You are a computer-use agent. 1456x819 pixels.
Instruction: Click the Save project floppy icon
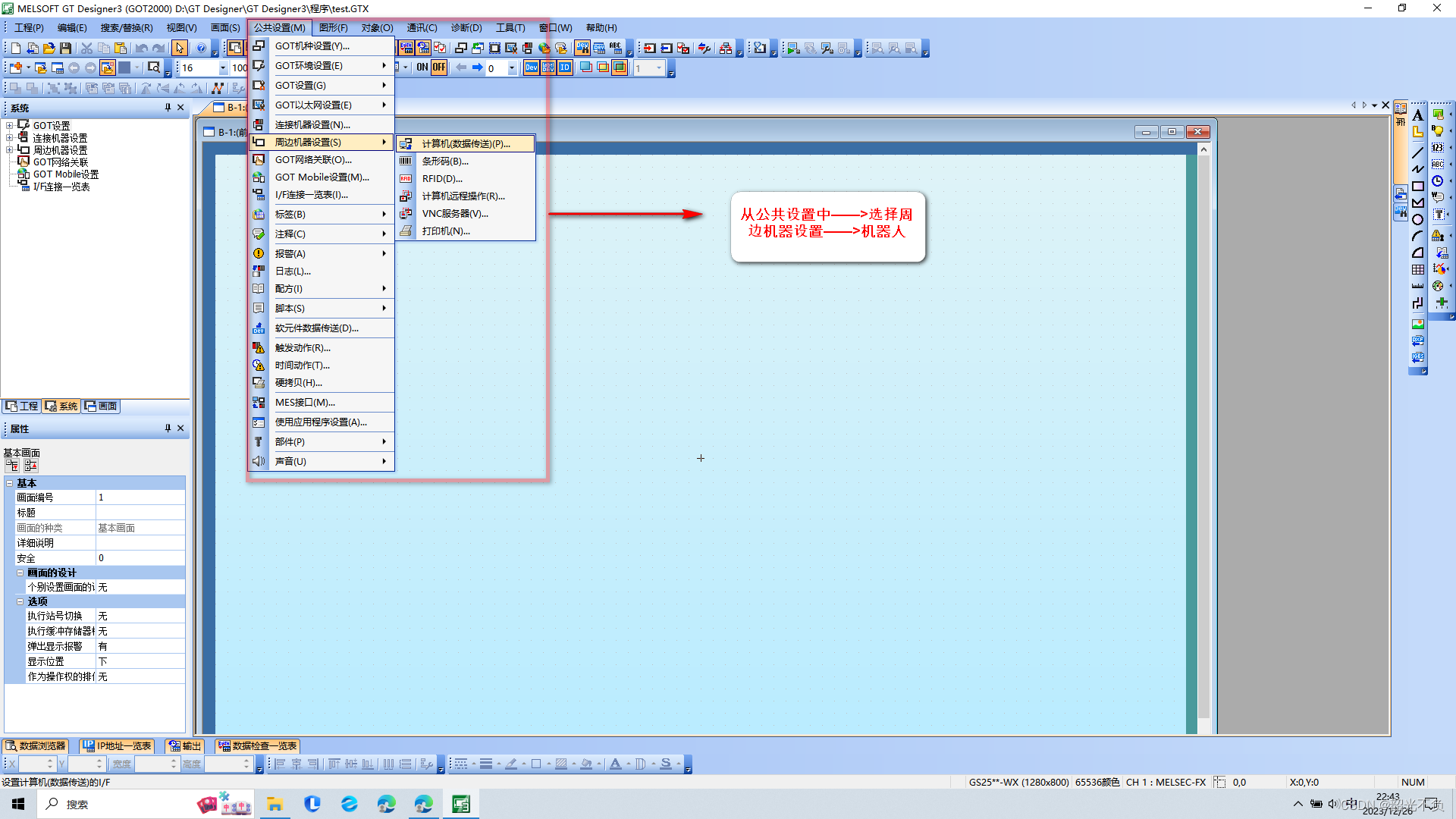pyautogui.click(x=66, y=48)
